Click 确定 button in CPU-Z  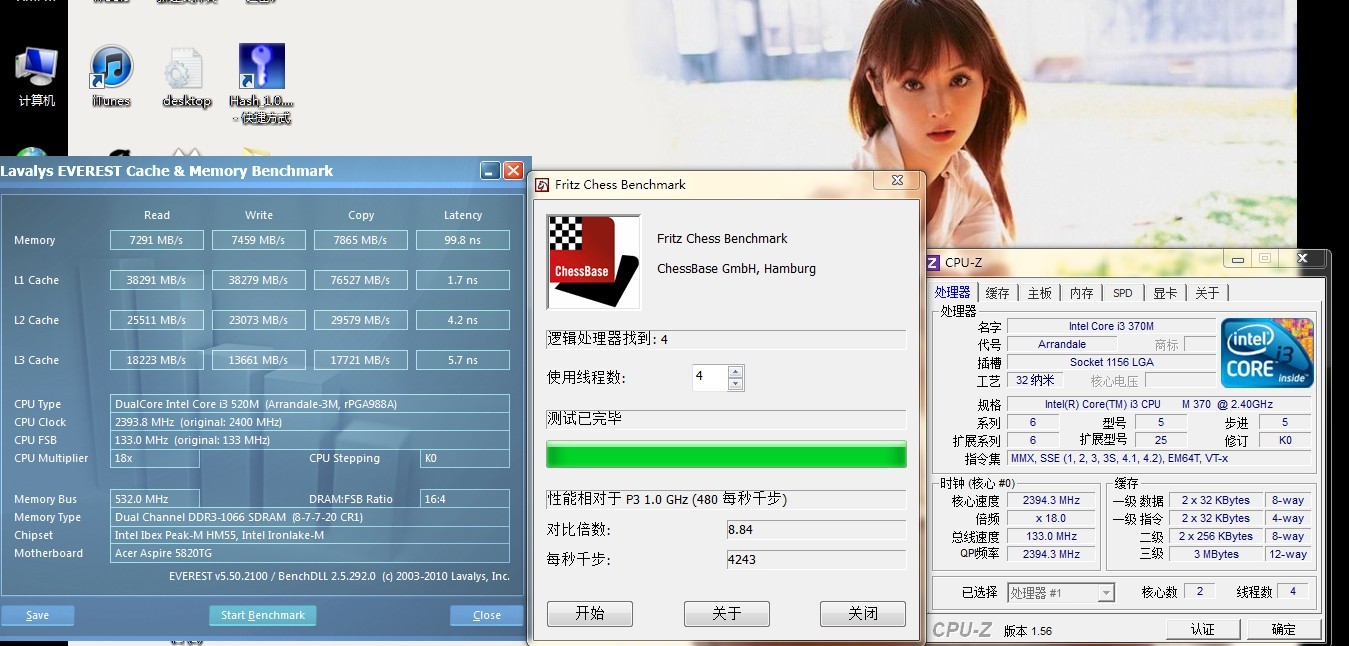pos(1284,630)
